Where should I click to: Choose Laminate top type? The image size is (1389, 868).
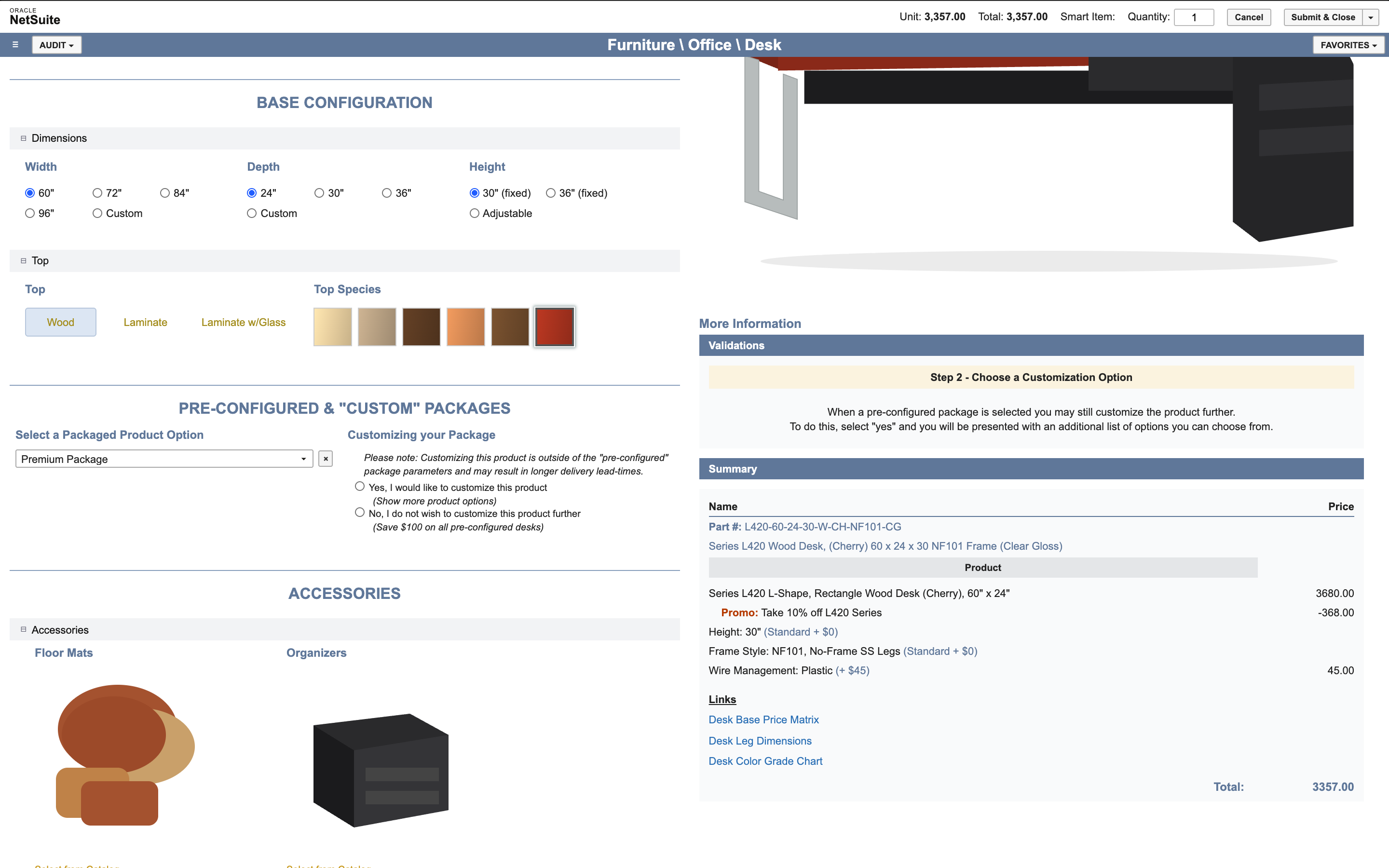pos(145,322)
